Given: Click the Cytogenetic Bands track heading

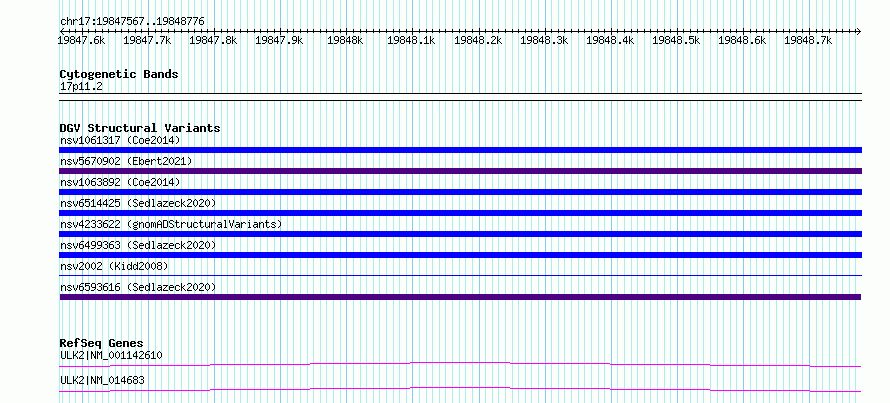Looking at the screenshot, I should (119, 74).
